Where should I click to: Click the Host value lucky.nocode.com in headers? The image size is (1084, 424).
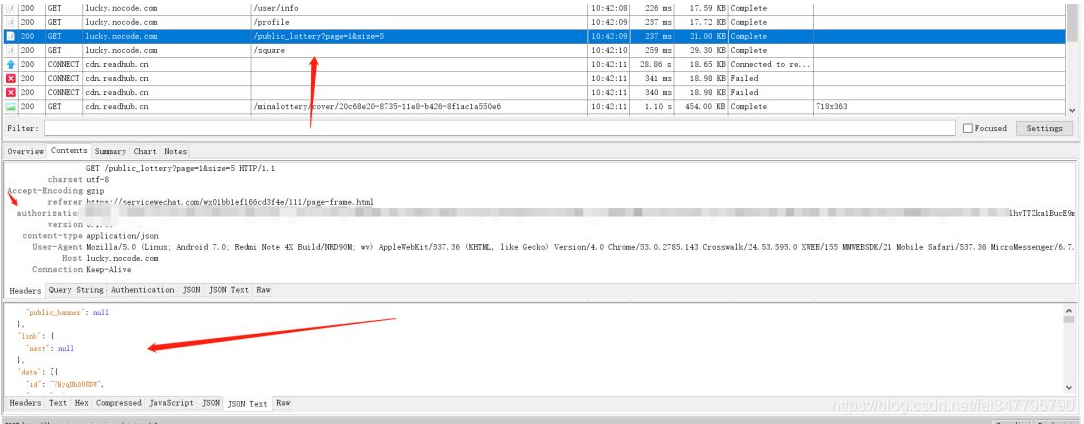[122, 258]
